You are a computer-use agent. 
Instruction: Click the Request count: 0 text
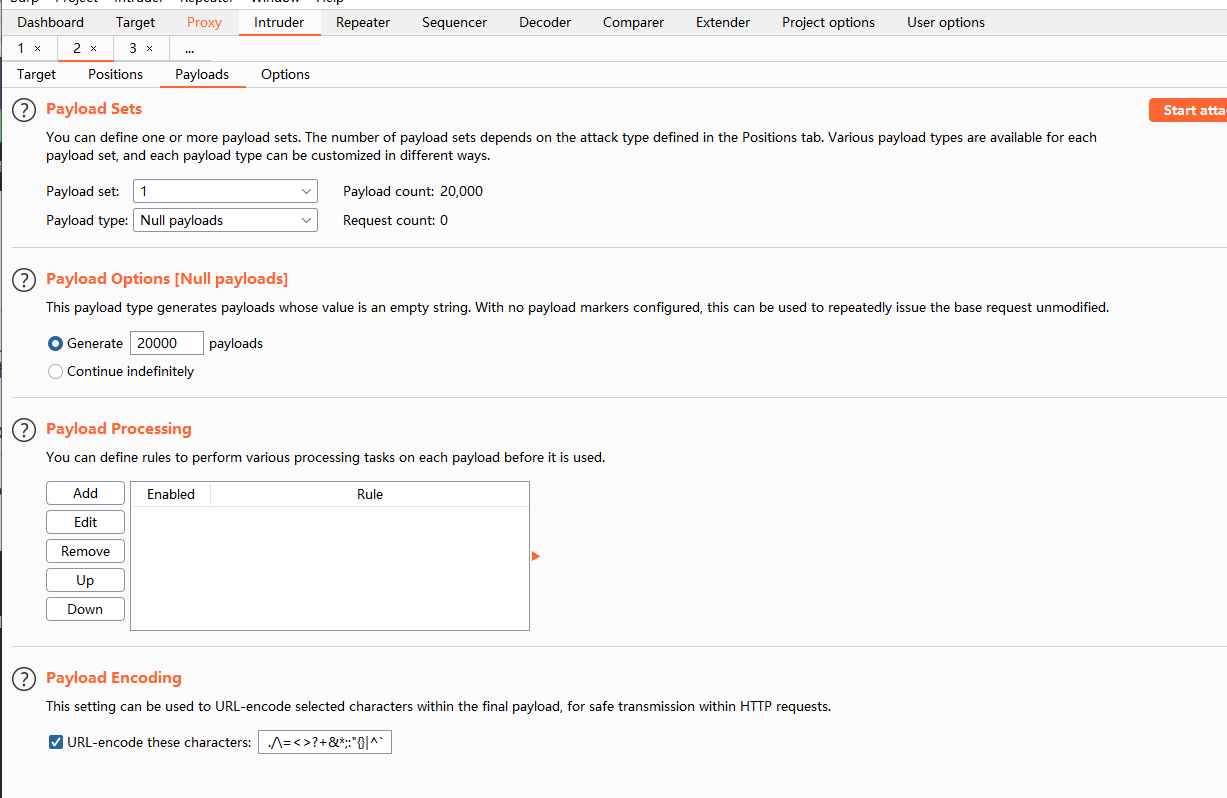click(395, 220)
